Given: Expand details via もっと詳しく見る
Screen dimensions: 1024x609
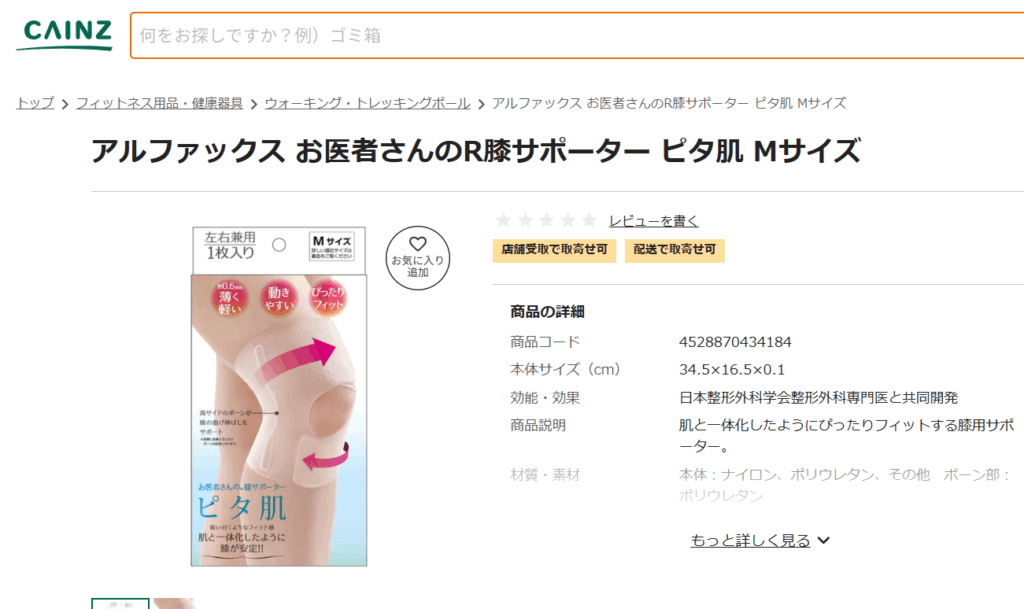Looking at the screenshot, I should point(750,540).
